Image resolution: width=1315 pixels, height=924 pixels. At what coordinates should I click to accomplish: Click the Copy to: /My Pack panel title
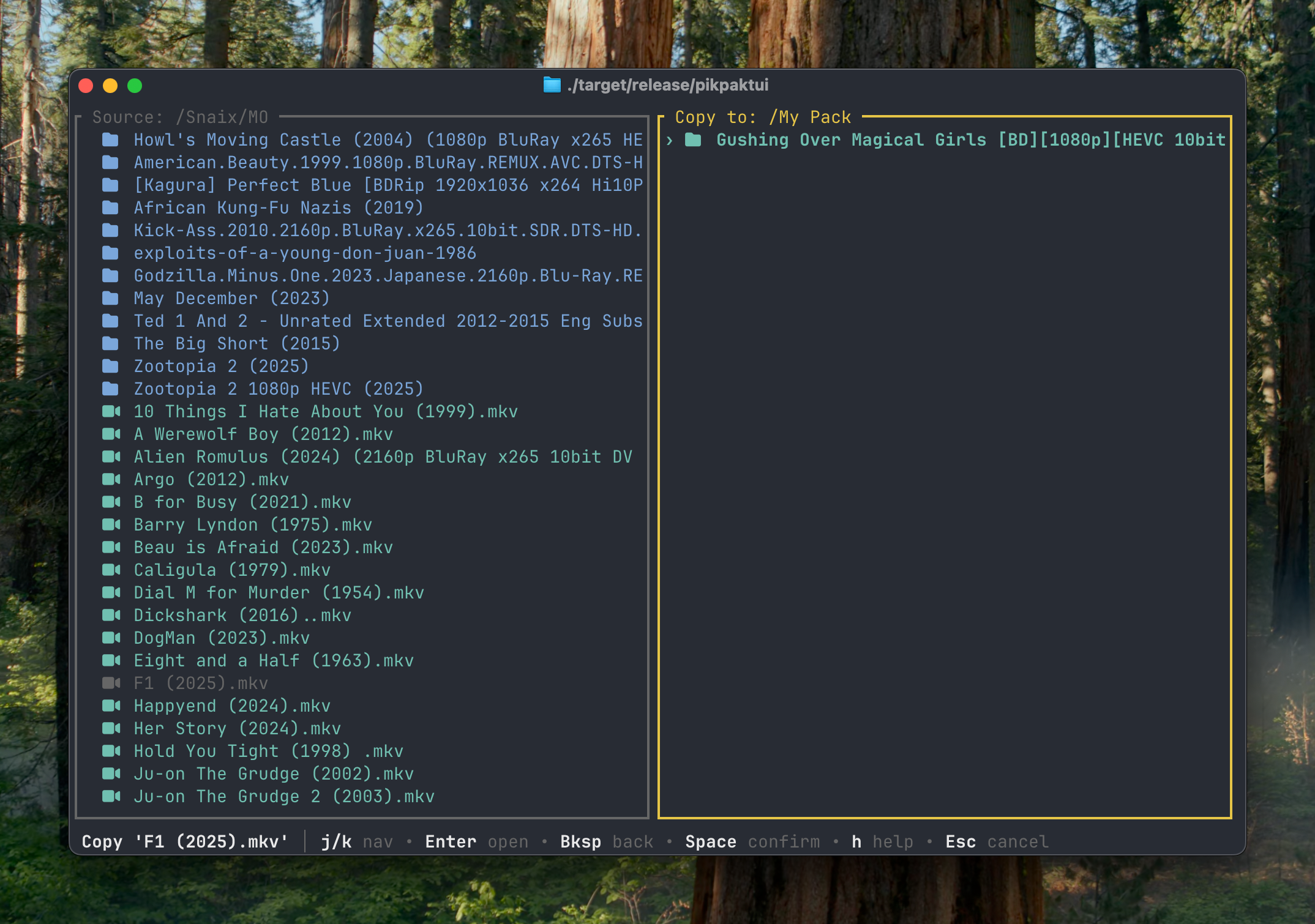pos(762,117)
